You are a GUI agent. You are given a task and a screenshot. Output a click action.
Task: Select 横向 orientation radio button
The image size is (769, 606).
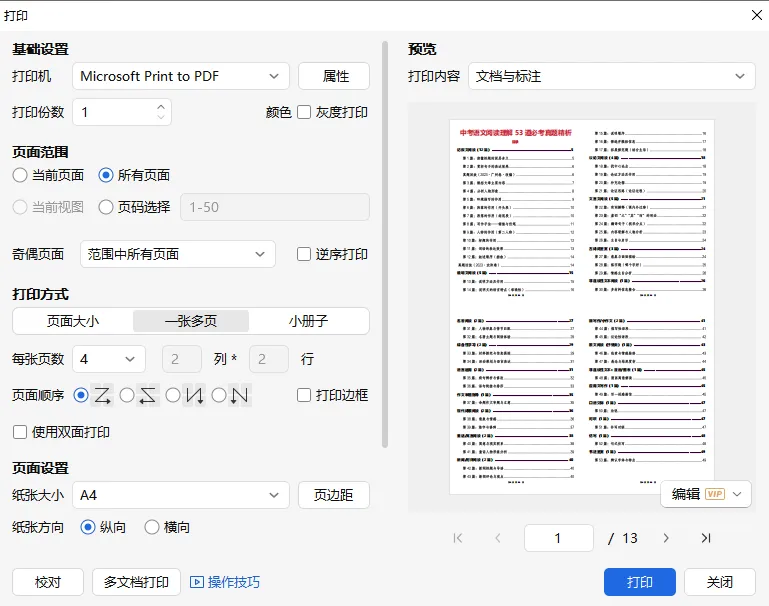tap(152, 527)
